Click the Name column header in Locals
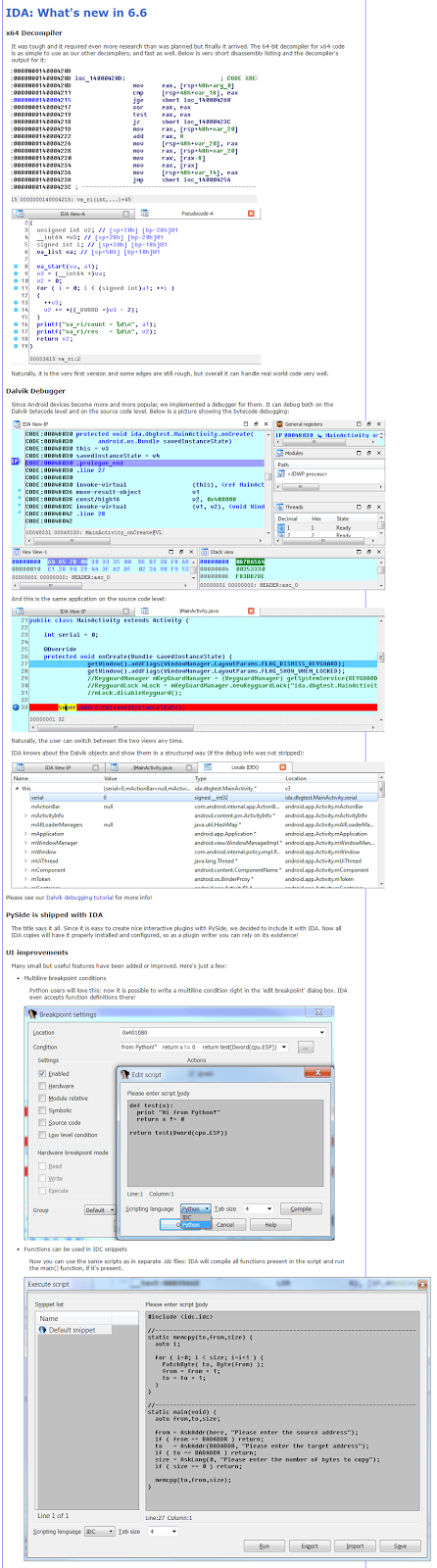The height and width of the screenshot is (1568, 437). [x=57, y=778]
